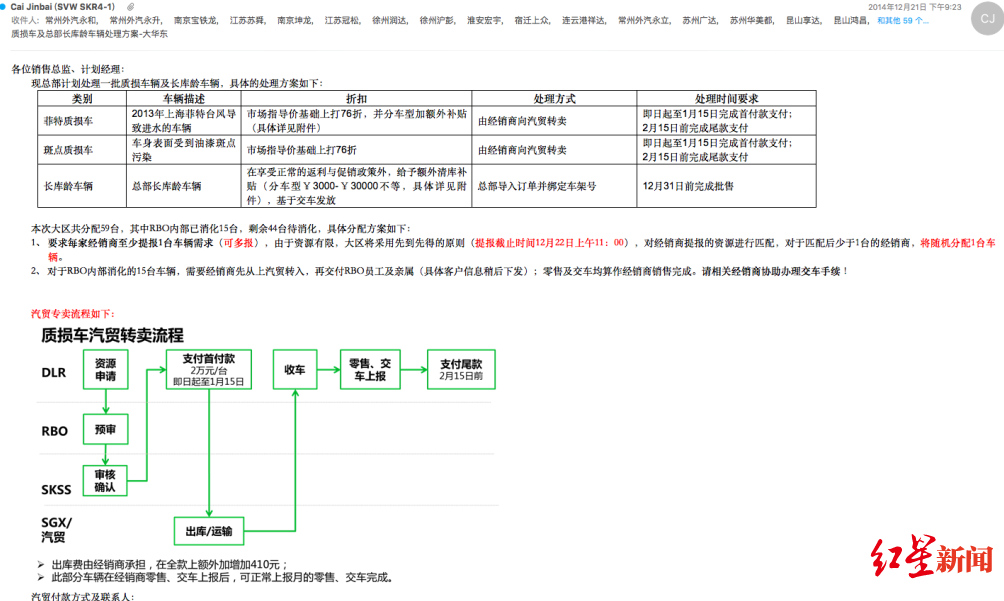Click the 收车 step in the resale flowchart
This screenshot has height=601, width=1004.
point(294,369)
